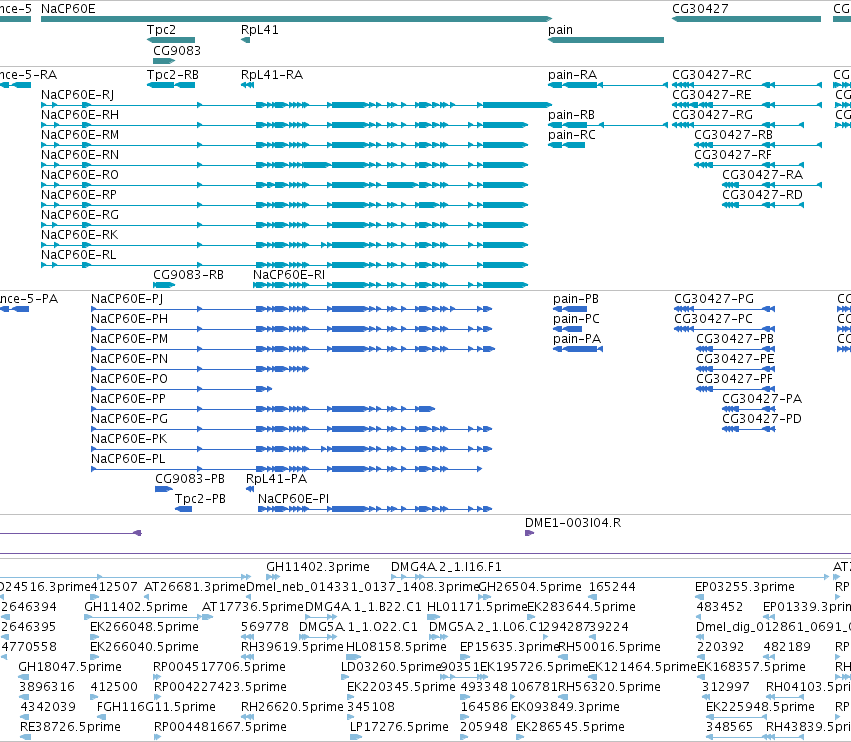The image size is (851, 742).
Task: Select the NaCP60E-RH transcript label
Action: (80, 115)
